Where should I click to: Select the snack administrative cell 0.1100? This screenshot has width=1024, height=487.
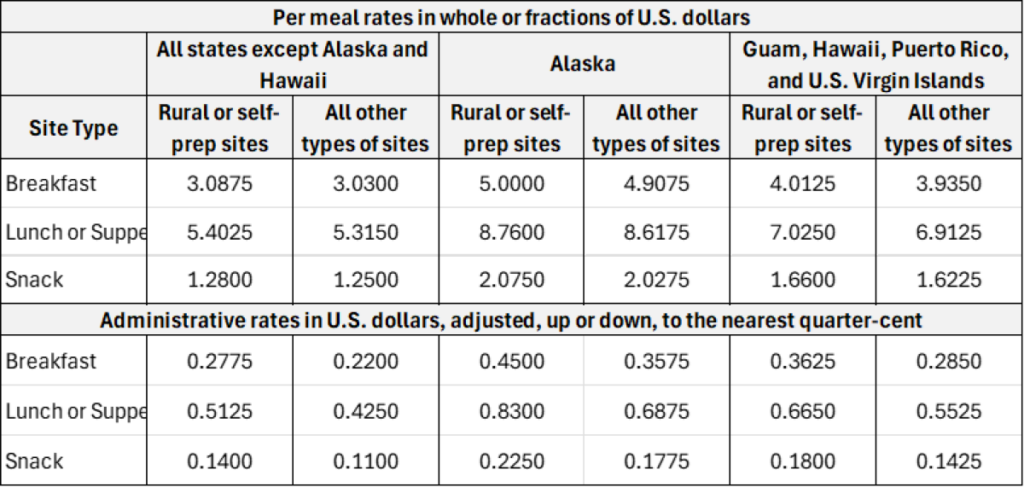(x=365, y=461)
